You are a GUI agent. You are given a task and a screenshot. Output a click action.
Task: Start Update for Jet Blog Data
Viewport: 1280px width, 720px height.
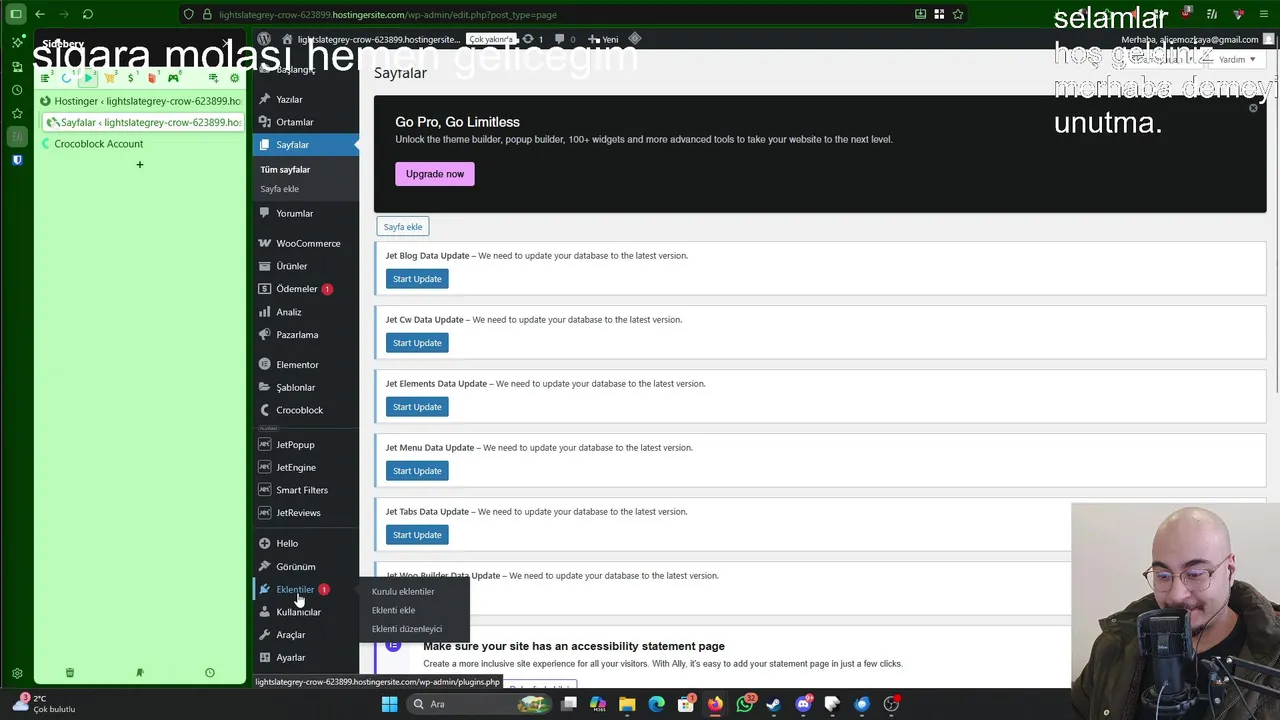click(x=417, y=279)
